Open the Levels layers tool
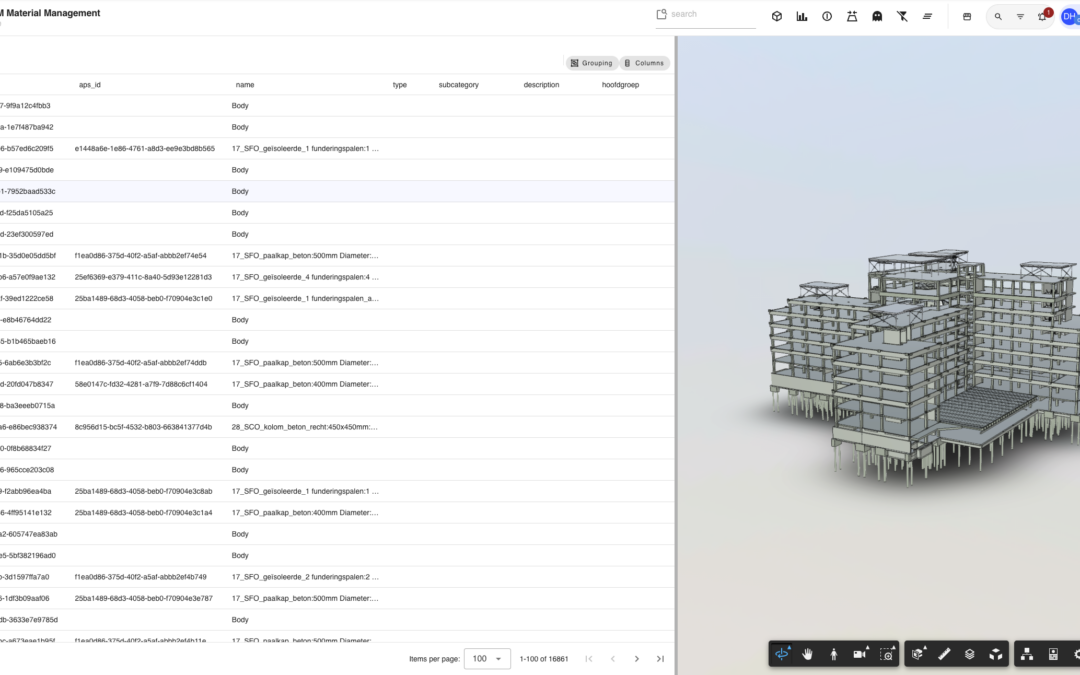 970,654
